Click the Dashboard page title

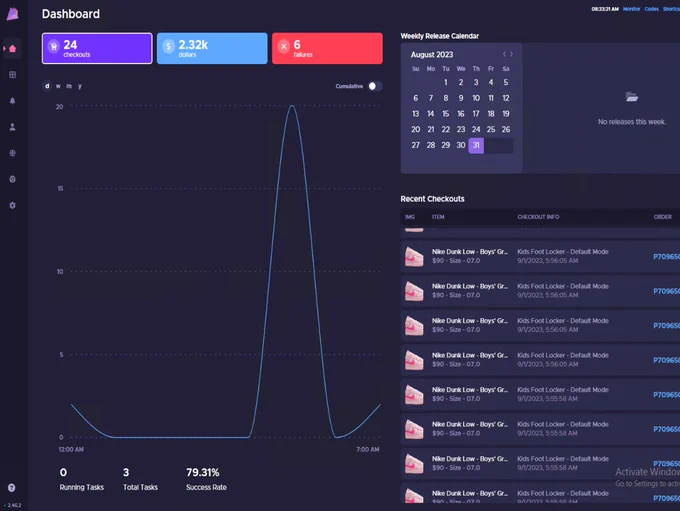tap(71, 14)
